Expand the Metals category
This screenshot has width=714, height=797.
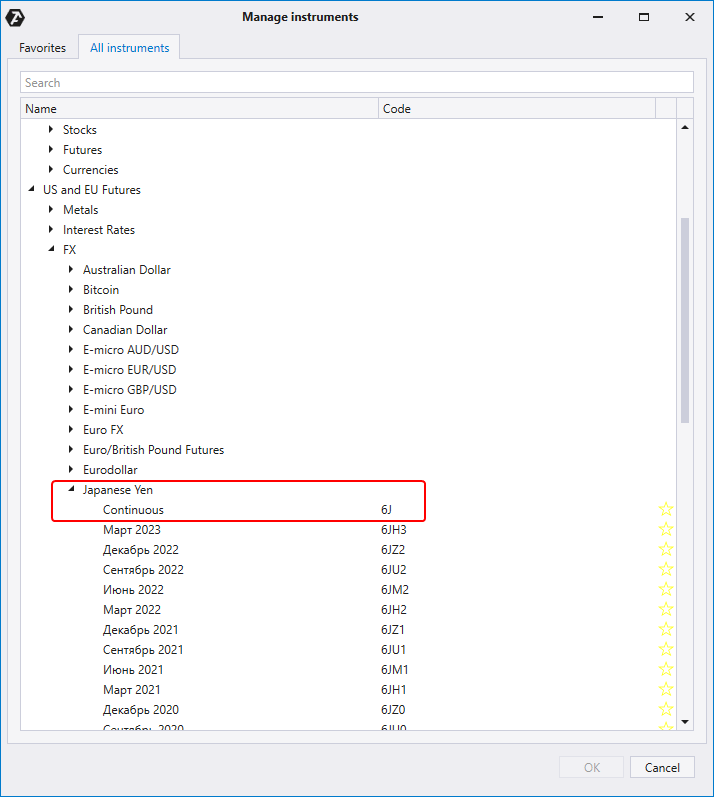[51, 210]
